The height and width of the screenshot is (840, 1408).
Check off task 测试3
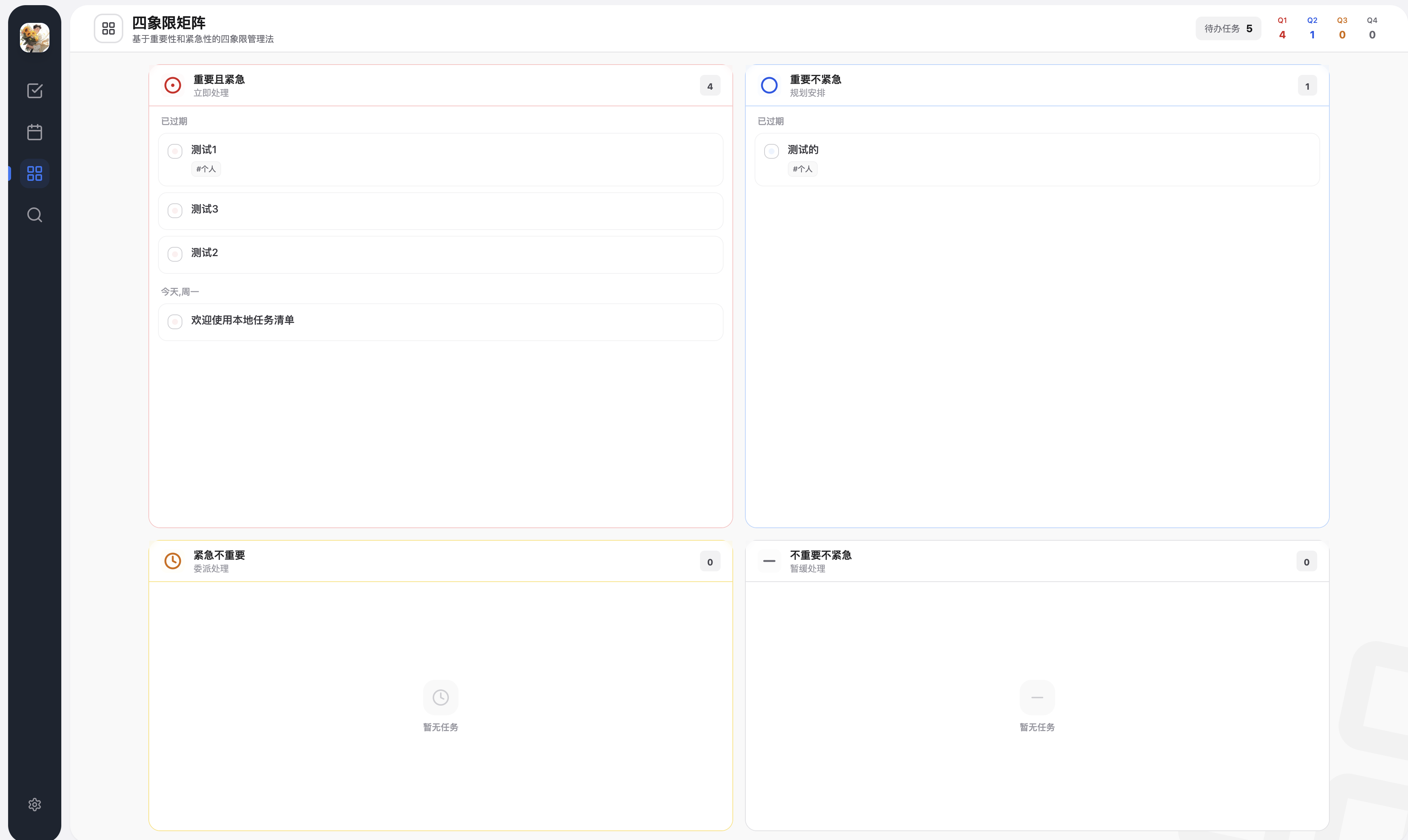pyautogui.click(x=175, y=211)
